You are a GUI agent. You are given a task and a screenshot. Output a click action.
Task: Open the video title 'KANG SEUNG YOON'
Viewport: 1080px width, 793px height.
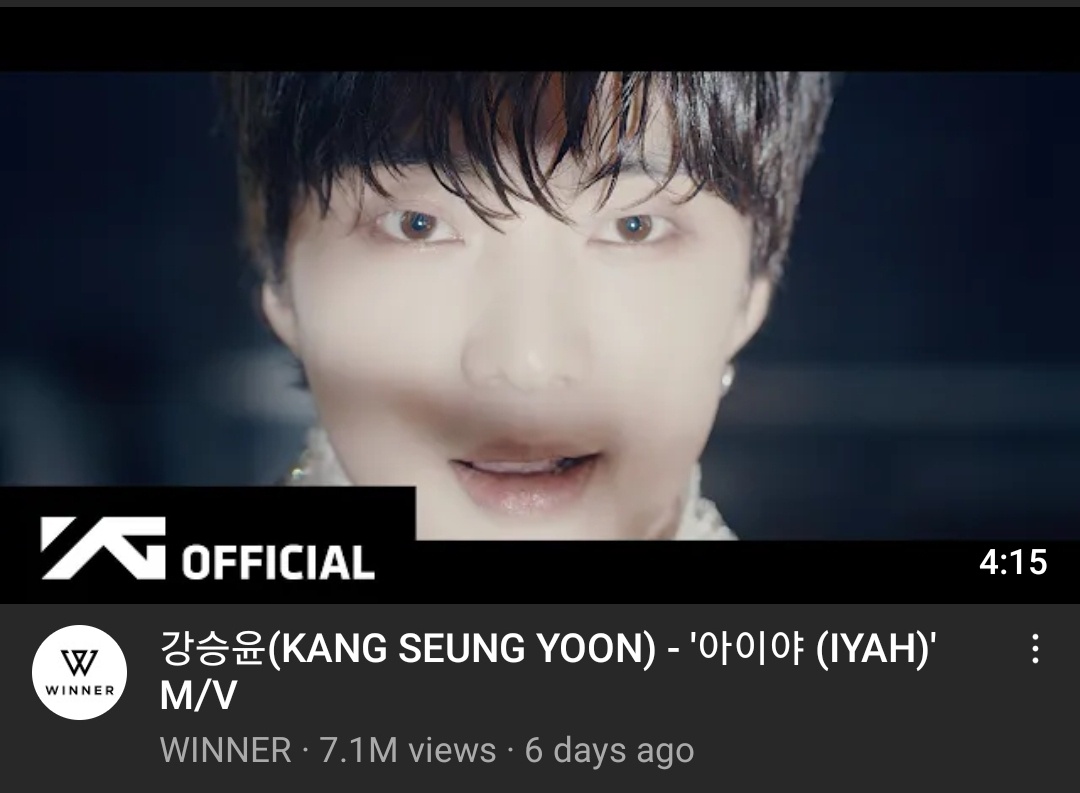(548, 671)
